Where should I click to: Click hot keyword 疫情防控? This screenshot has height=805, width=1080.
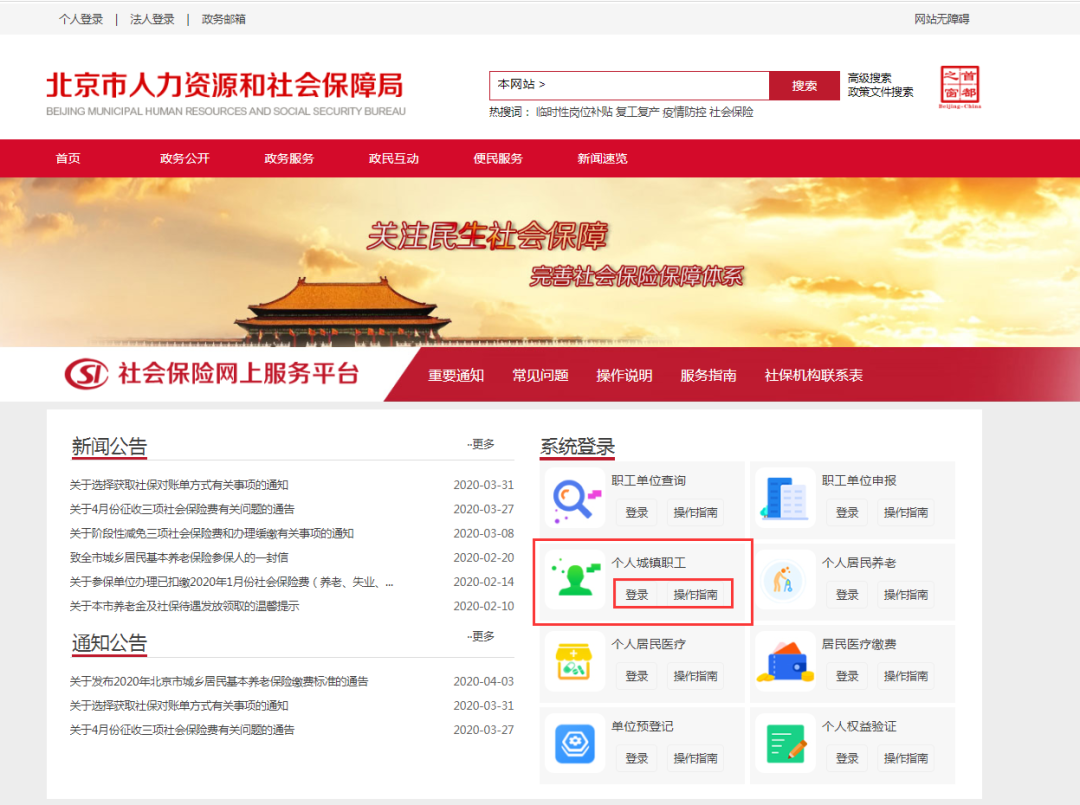684,112
